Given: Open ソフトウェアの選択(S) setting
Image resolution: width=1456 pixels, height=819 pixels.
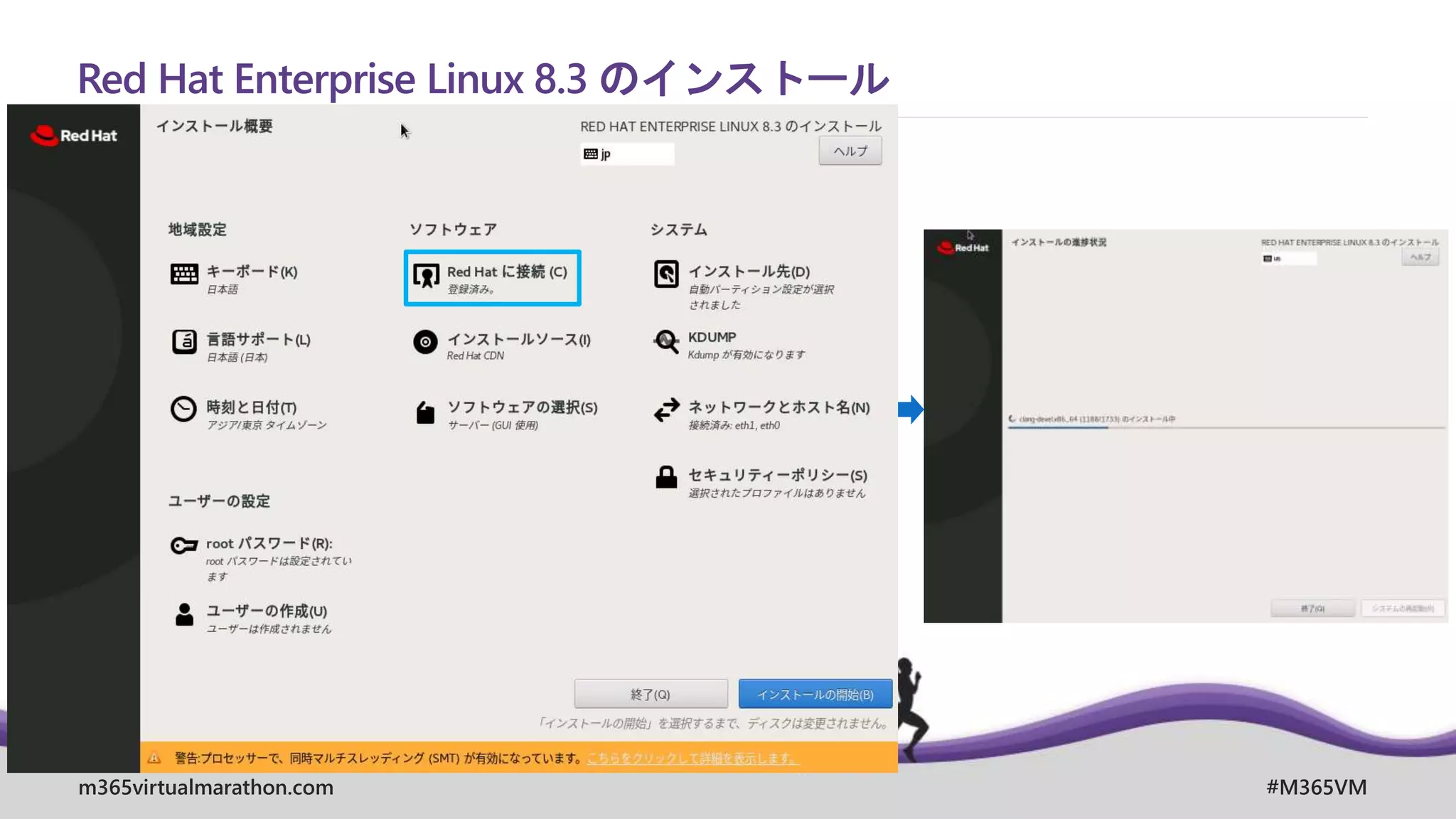Looking at the screenshot, I should pyautogui.click(x=523, y=407).
